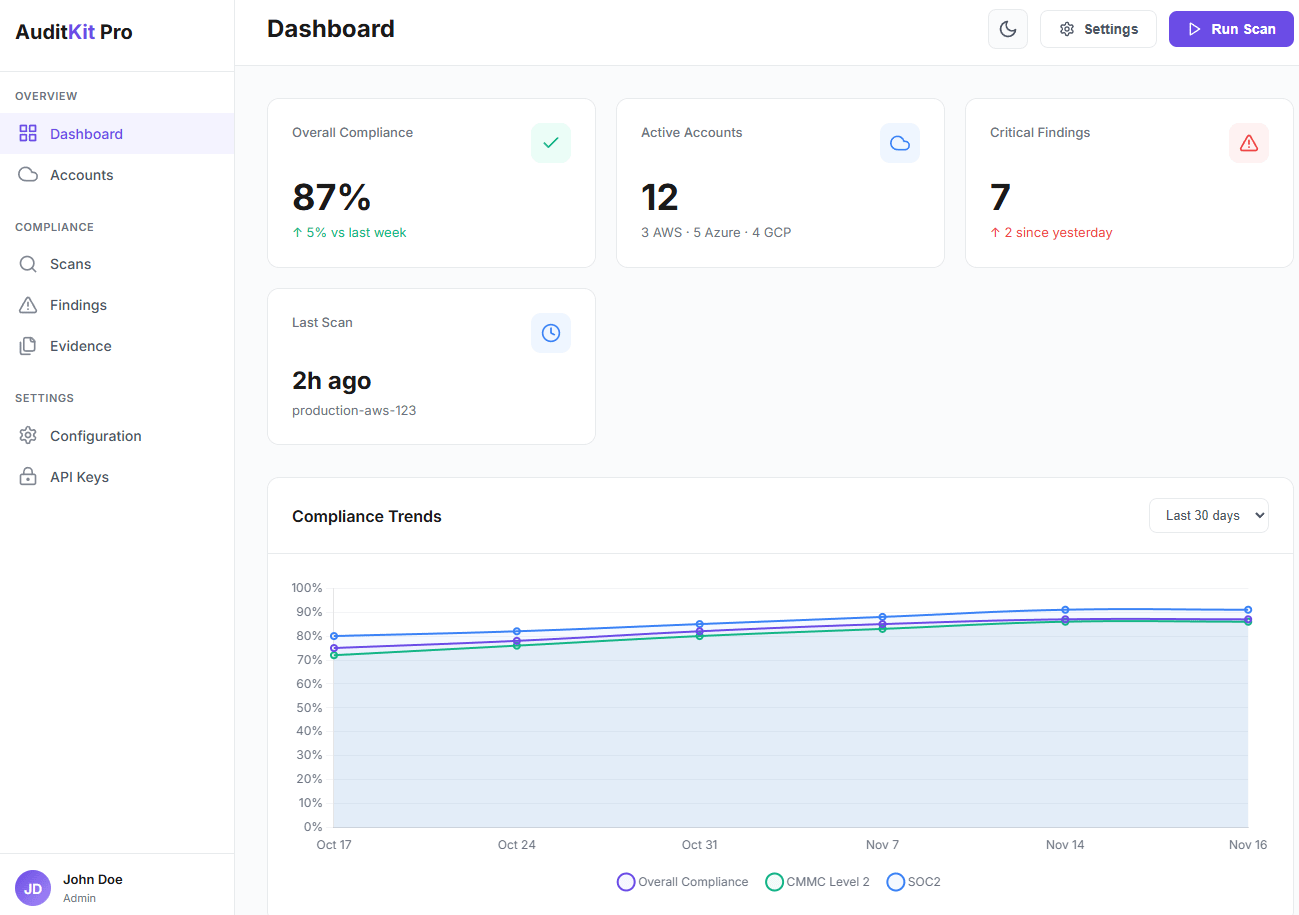Screen dimensions: 1299x915
Task: Click the Nov 7 x-axis label
Action: point(882,845)
